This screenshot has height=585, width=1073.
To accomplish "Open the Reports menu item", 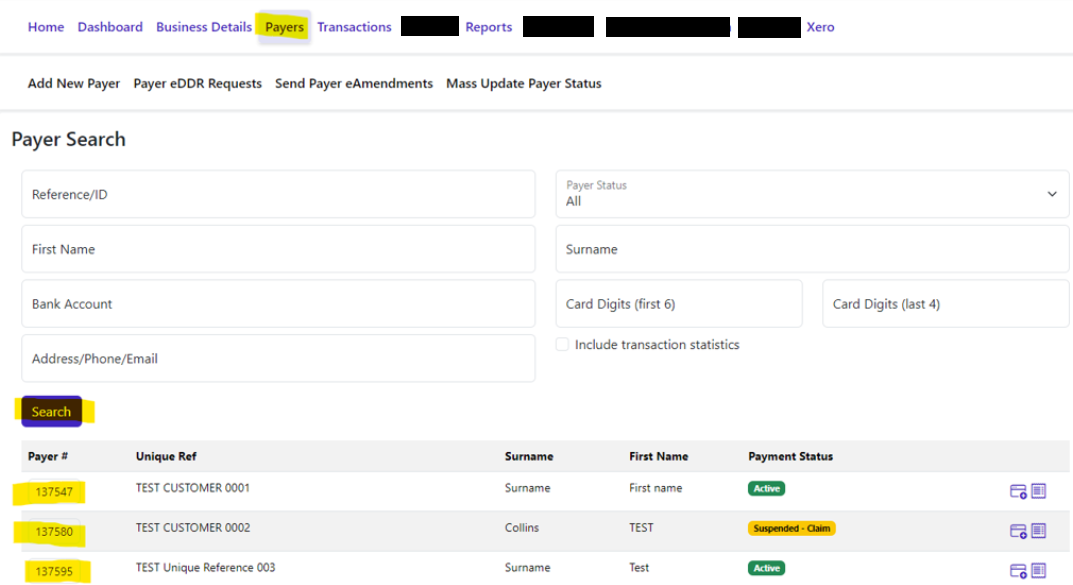I will (x=488, y=27).
